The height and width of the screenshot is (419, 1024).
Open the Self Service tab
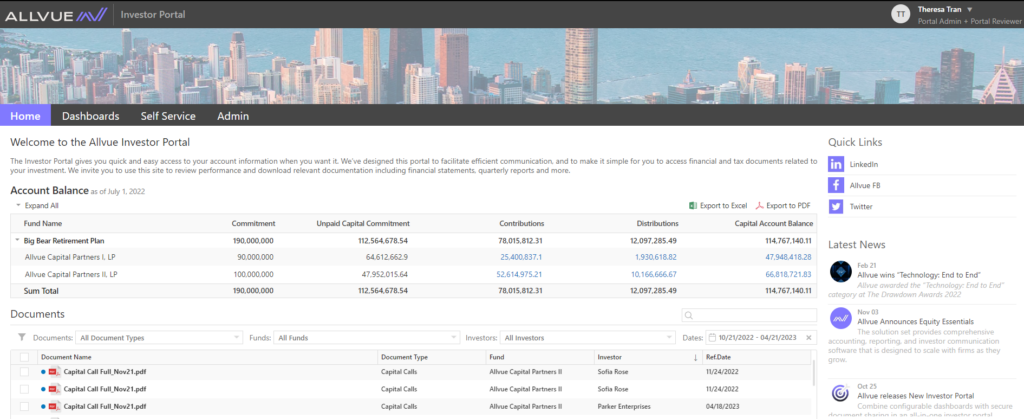[x=168, y=116]
